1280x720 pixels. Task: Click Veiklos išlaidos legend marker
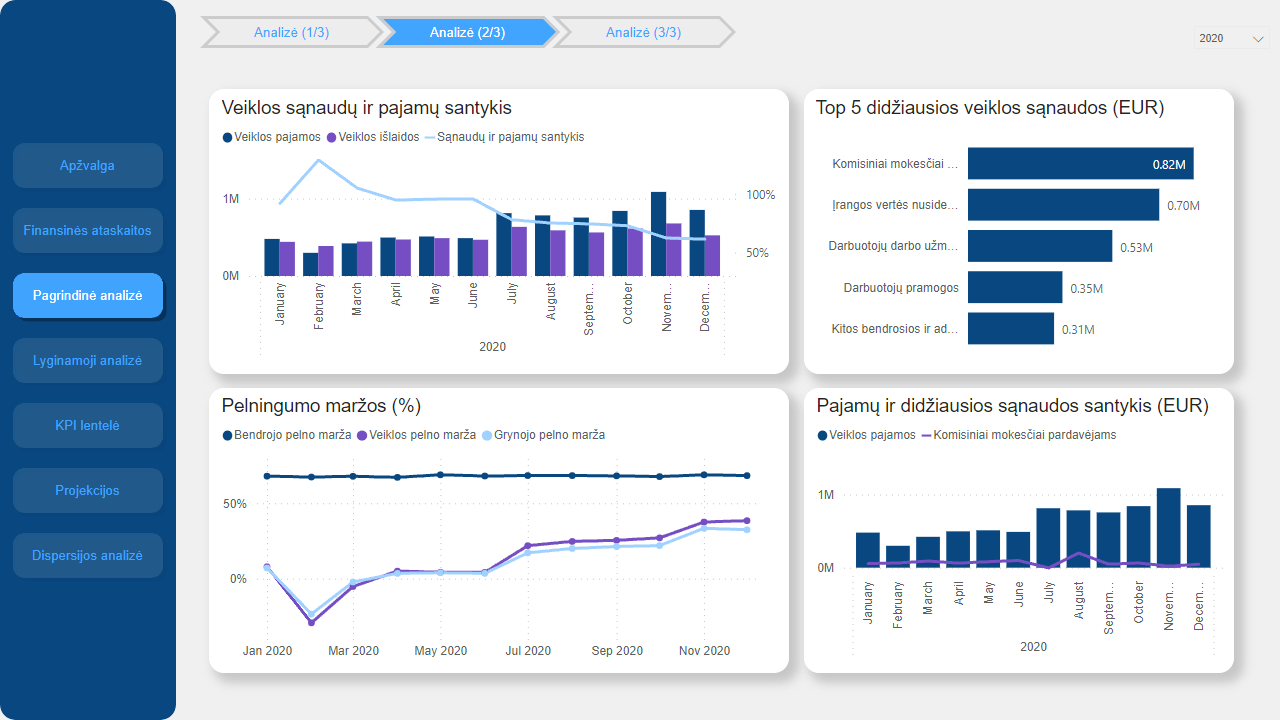coord(331,137)
